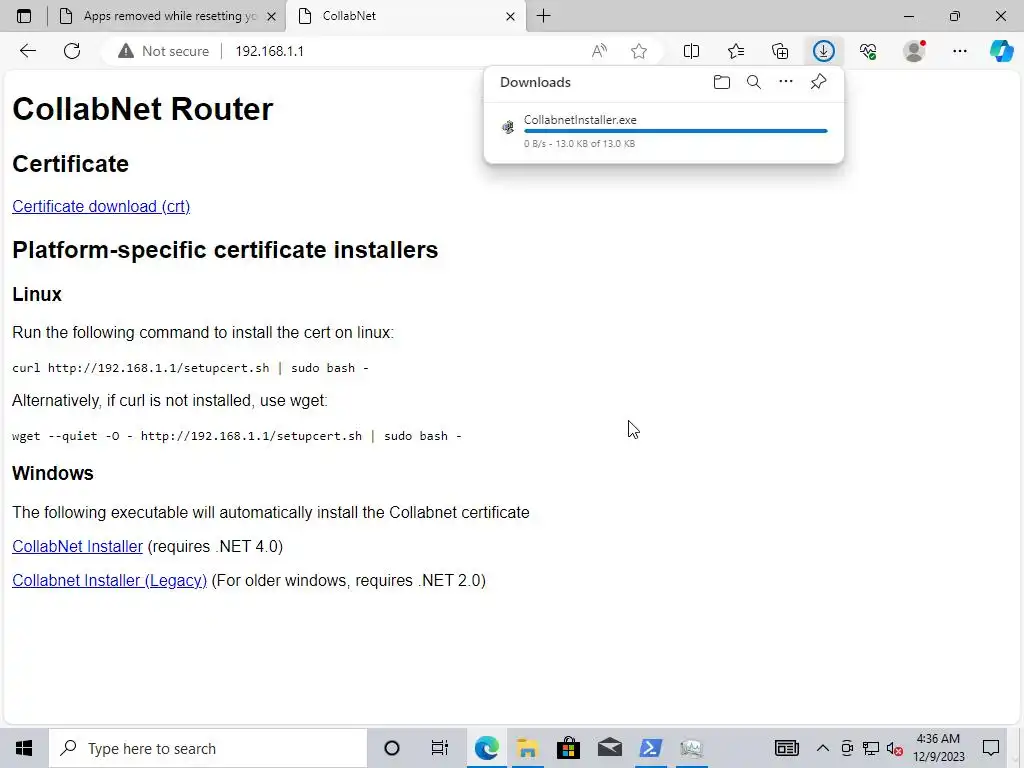Click the Collabnet Installer (Legacy) link
This screenshot has width=1024, height=768.
[x=110, y=580]
